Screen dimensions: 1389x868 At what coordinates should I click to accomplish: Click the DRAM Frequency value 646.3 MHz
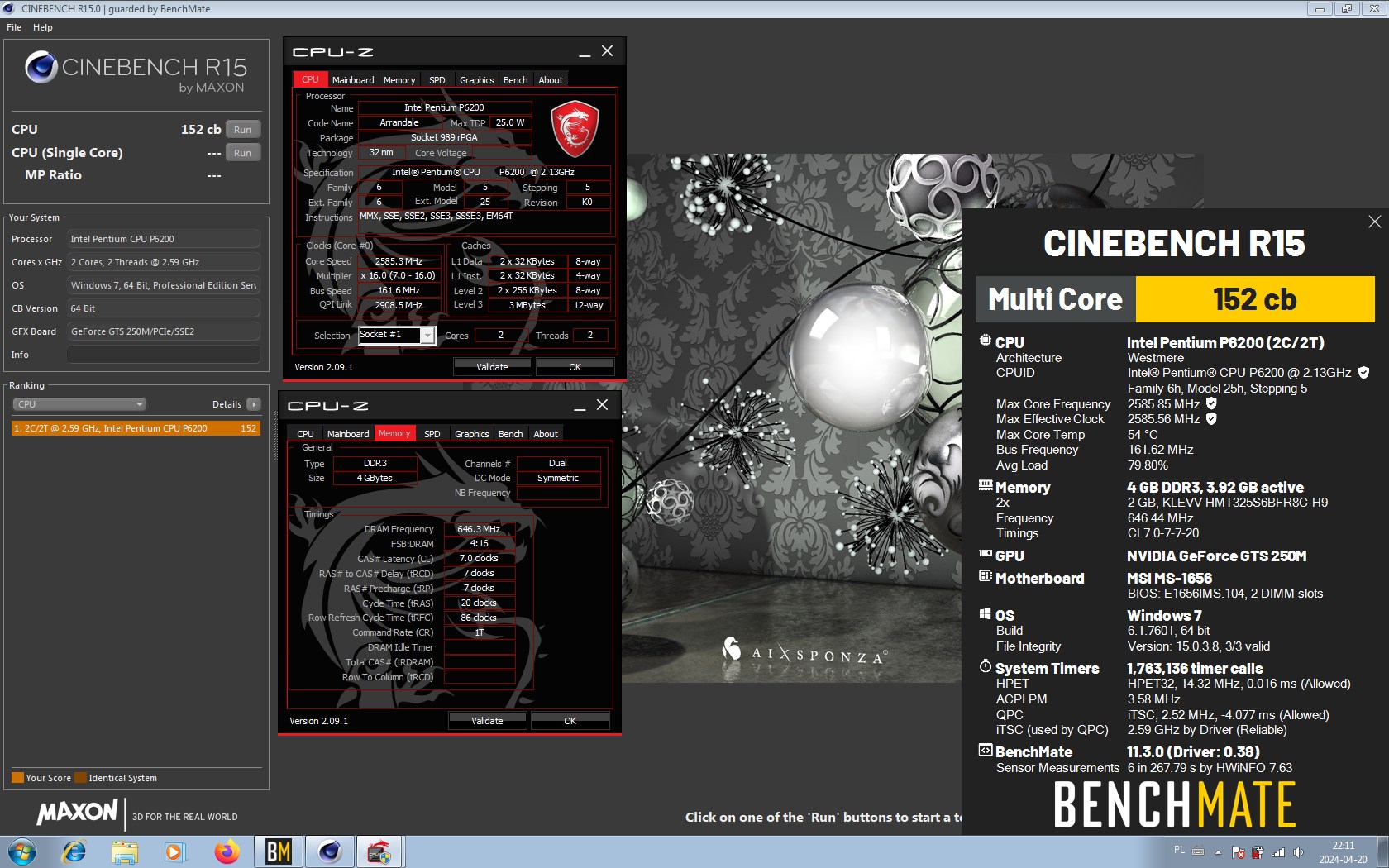pos(480,529)
